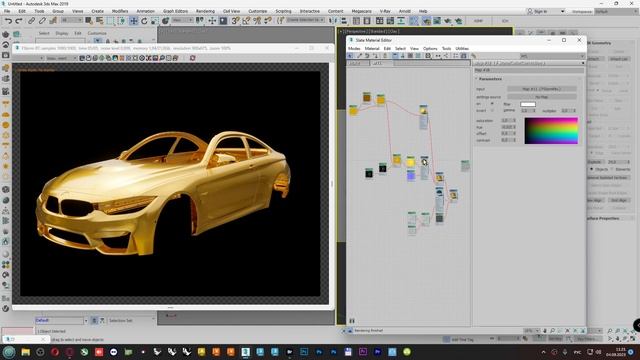The width and height of the screenshot is (640, 360).
Task: Open Edit Named Selection Sets icon
Action: coord(280,21)
